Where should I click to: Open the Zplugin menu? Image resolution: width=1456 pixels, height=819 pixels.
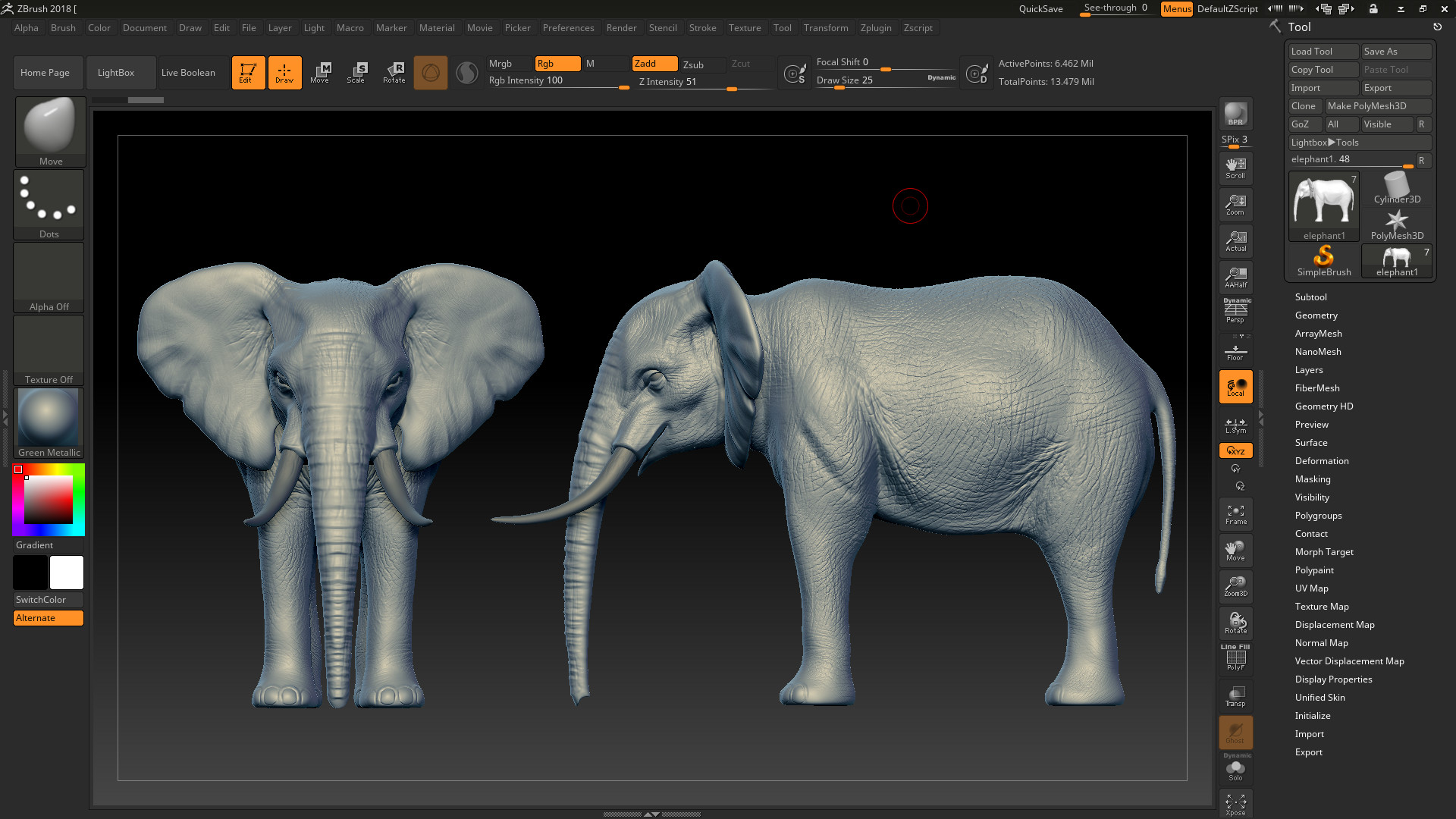click(876, 28)
